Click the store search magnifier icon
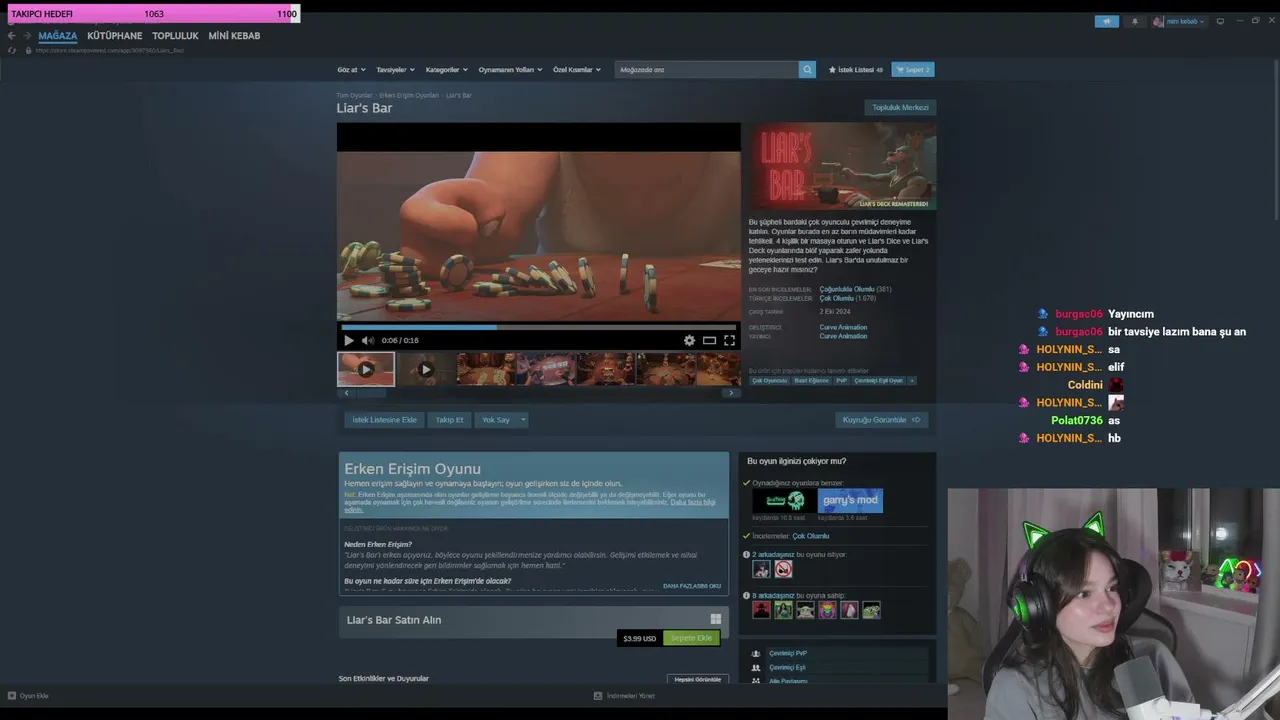1280x720 pixels. (x=807, y=70)
